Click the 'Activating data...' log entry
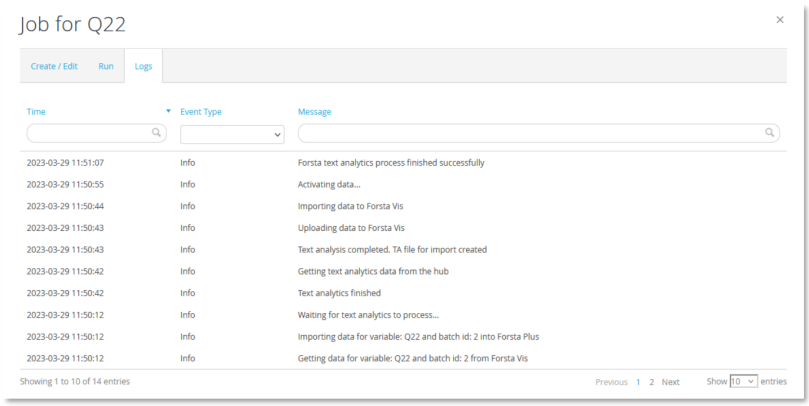The width and height of the screenshot is (809, 406). (329, 184)
